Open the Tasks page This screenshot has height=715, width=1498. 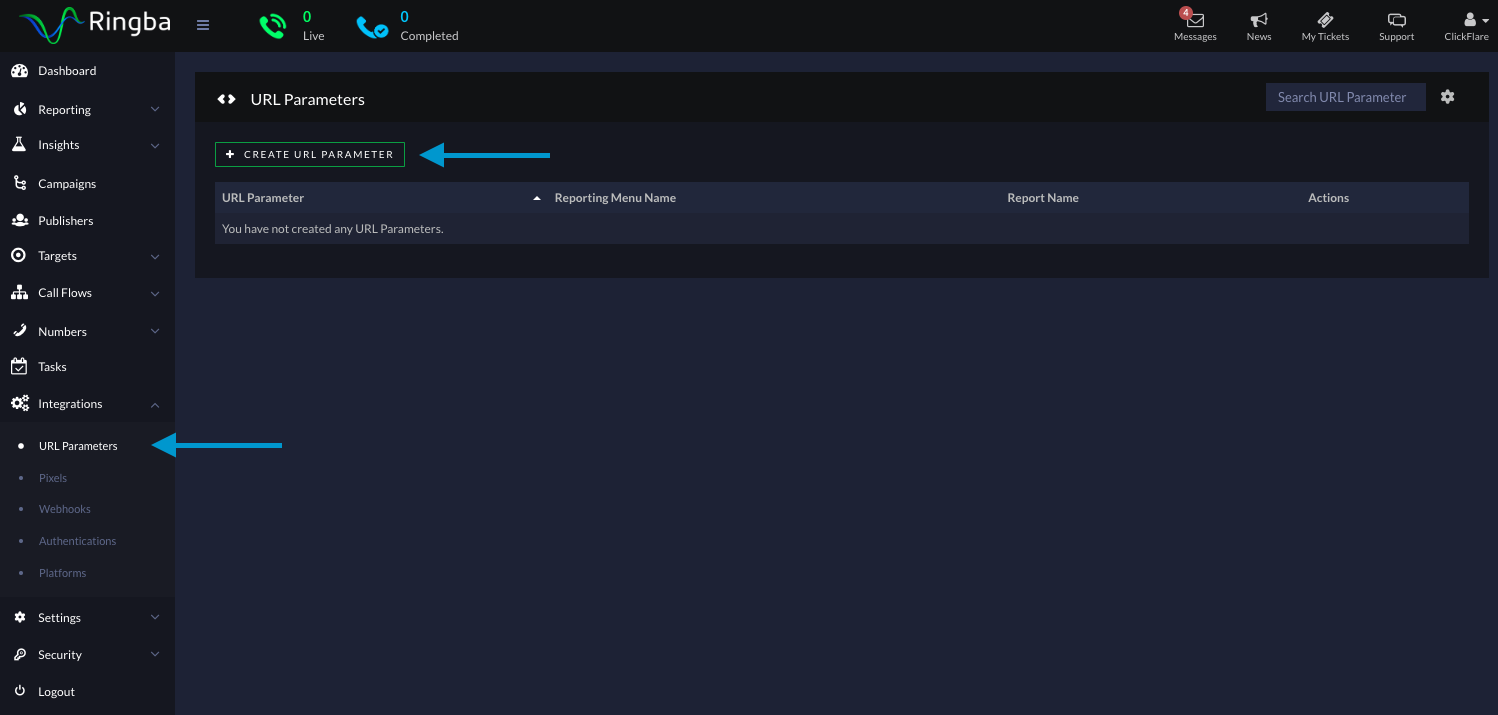[x=52, y=367]
